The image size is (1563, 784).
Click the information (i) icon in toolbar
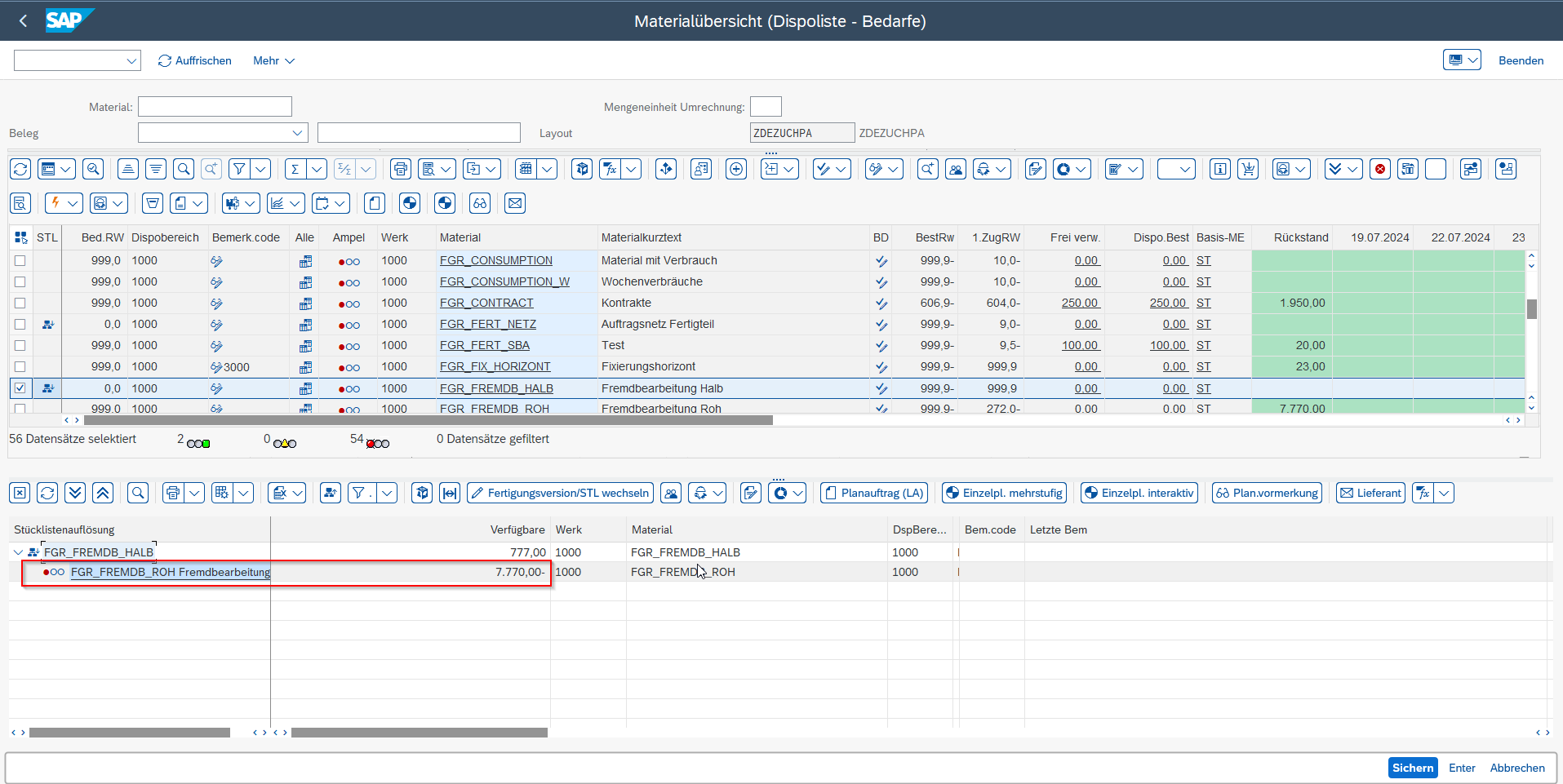tap(1219, 169)
